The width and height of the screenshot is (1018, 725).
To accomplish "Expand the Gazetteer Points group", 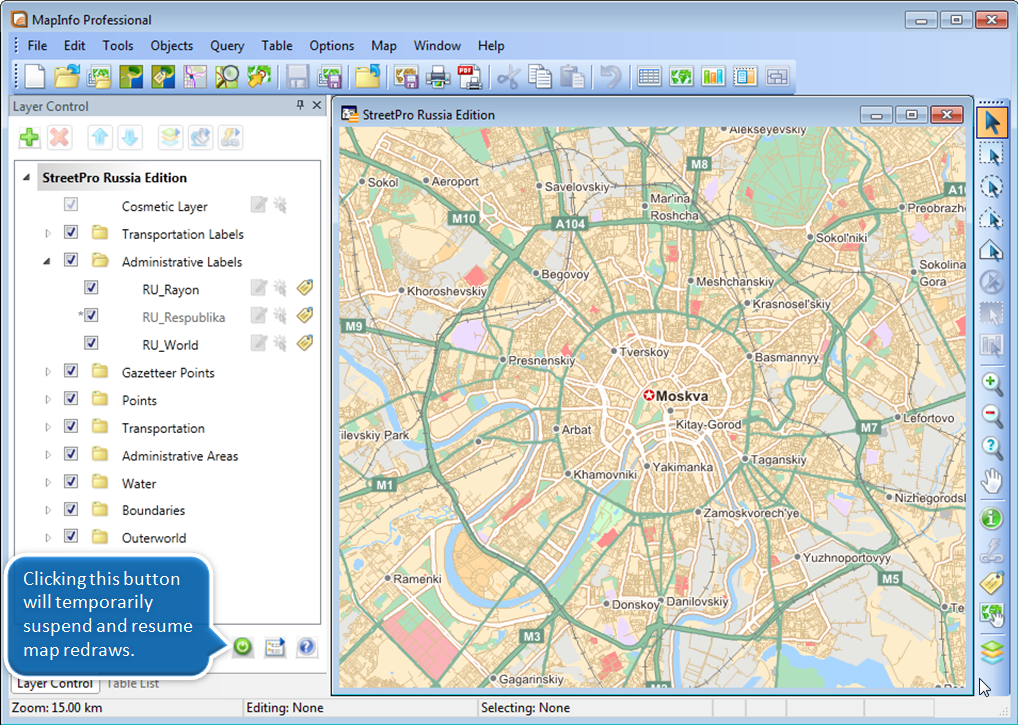I will coord(47,372).
